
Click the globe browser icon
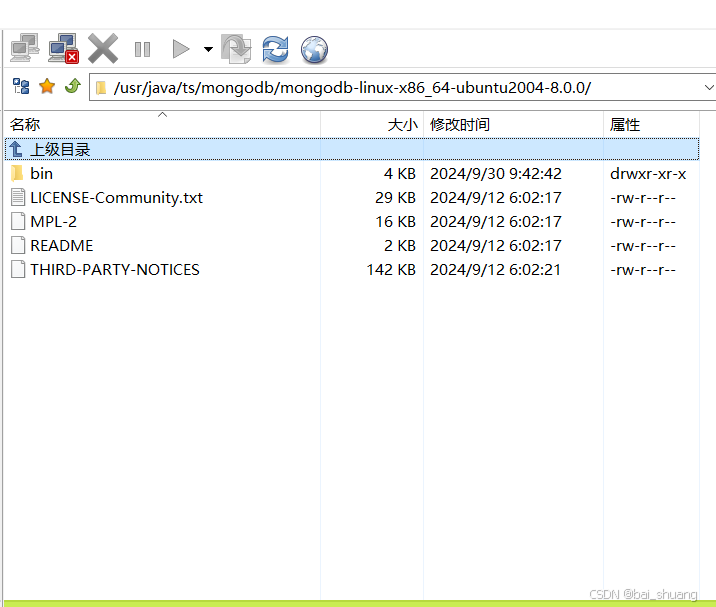tap(314, 49)
